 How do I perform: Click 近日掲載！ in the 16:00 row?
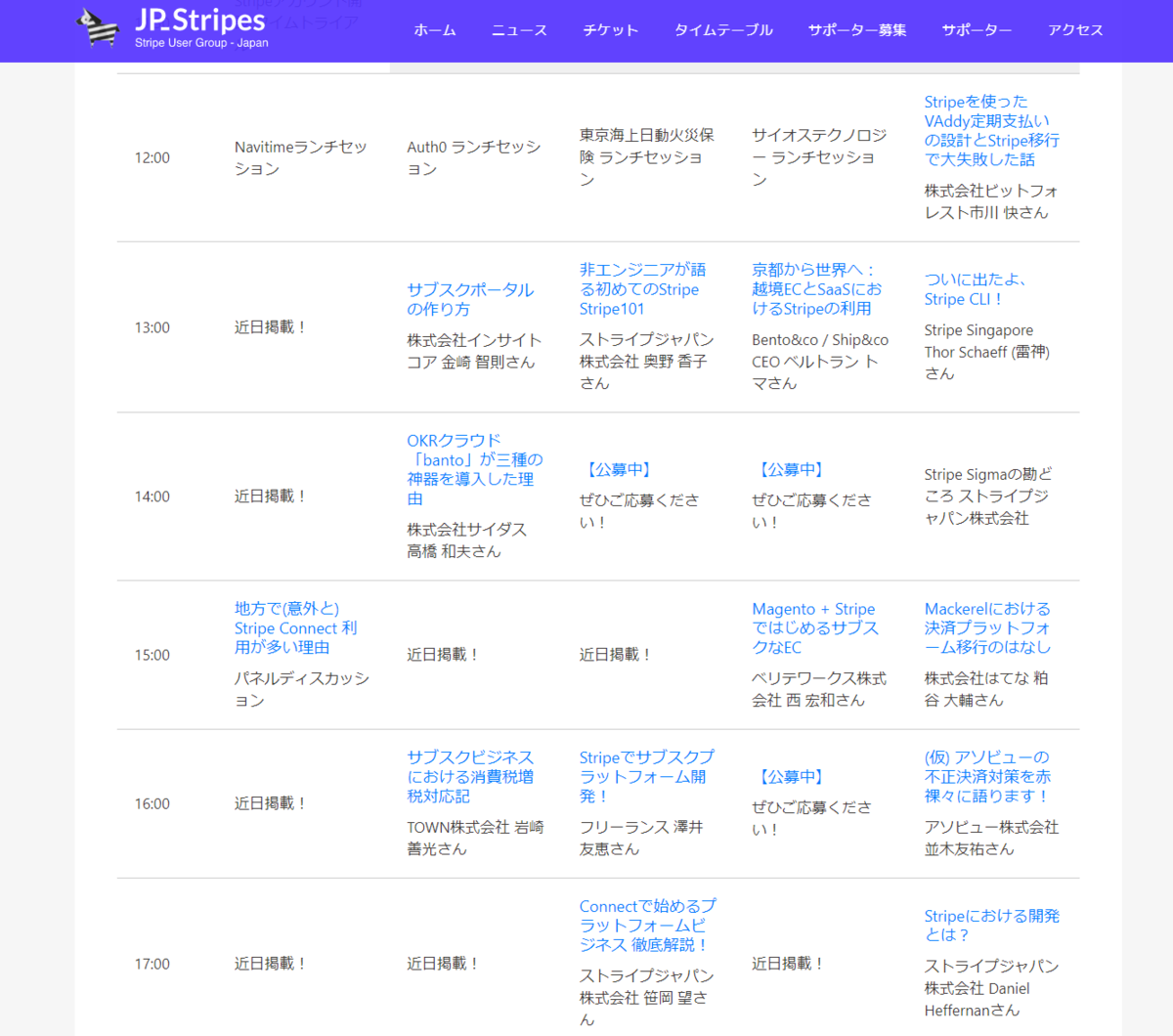271,803
